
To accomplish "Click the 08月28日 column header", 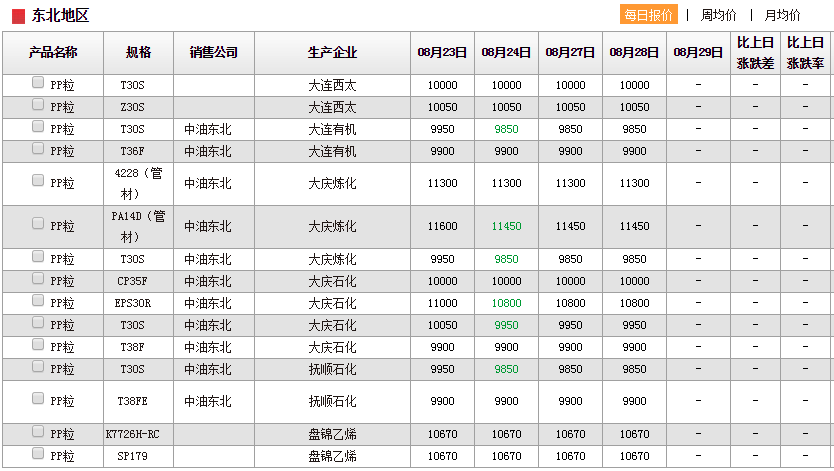I will 635,53.
